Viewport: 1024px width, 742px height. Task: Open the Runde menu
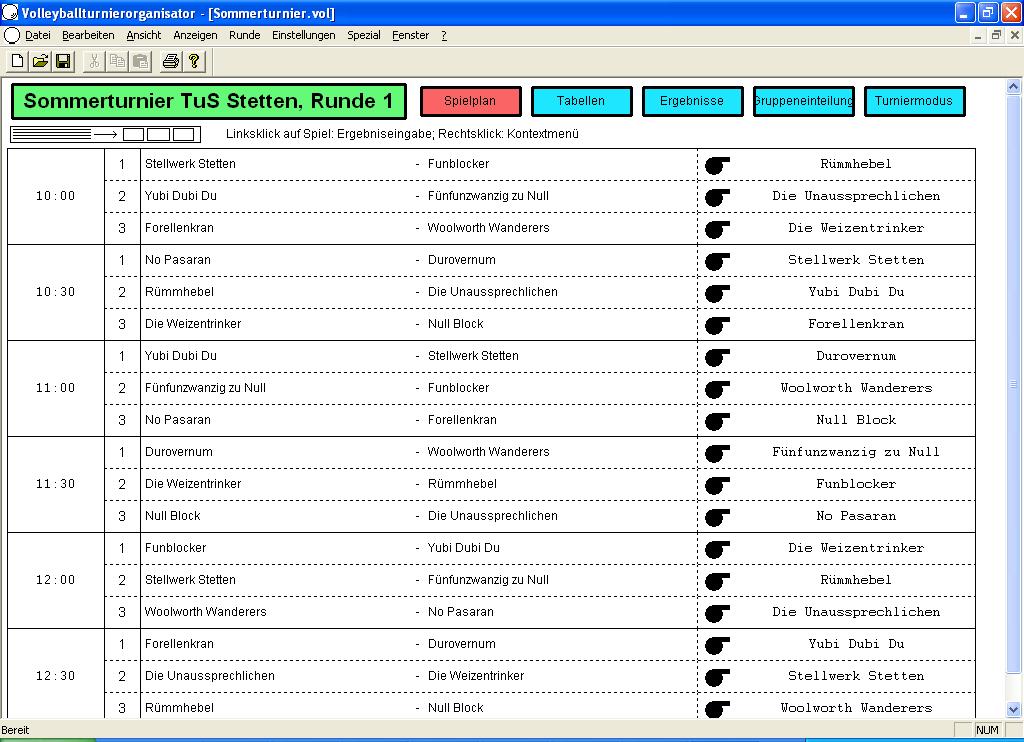point(245,35)
